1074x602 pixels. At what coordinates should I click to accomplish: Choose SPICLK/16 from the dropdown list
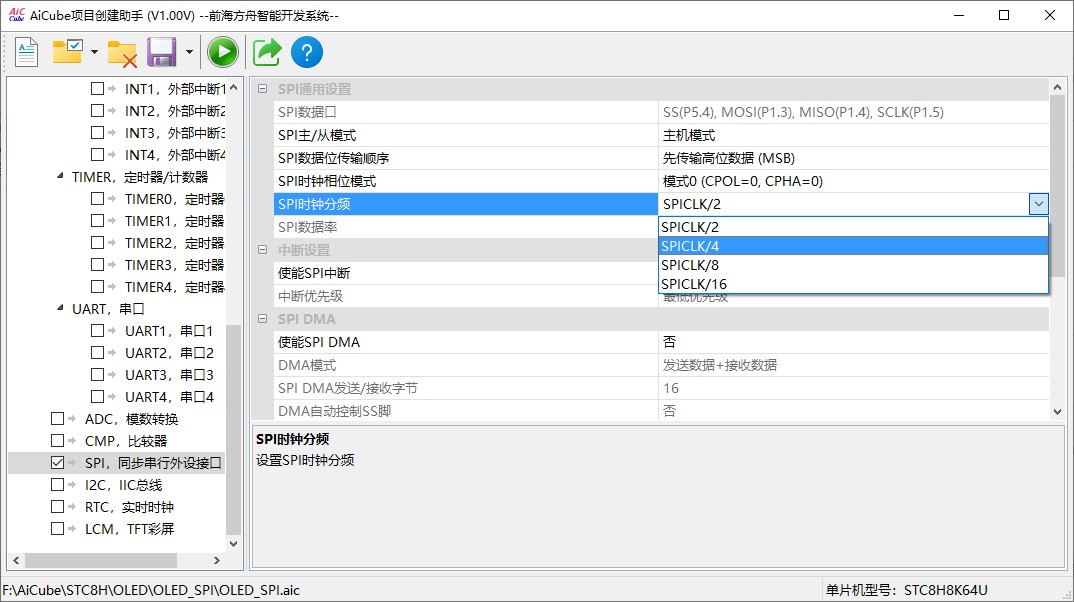[x=853, y=284]
